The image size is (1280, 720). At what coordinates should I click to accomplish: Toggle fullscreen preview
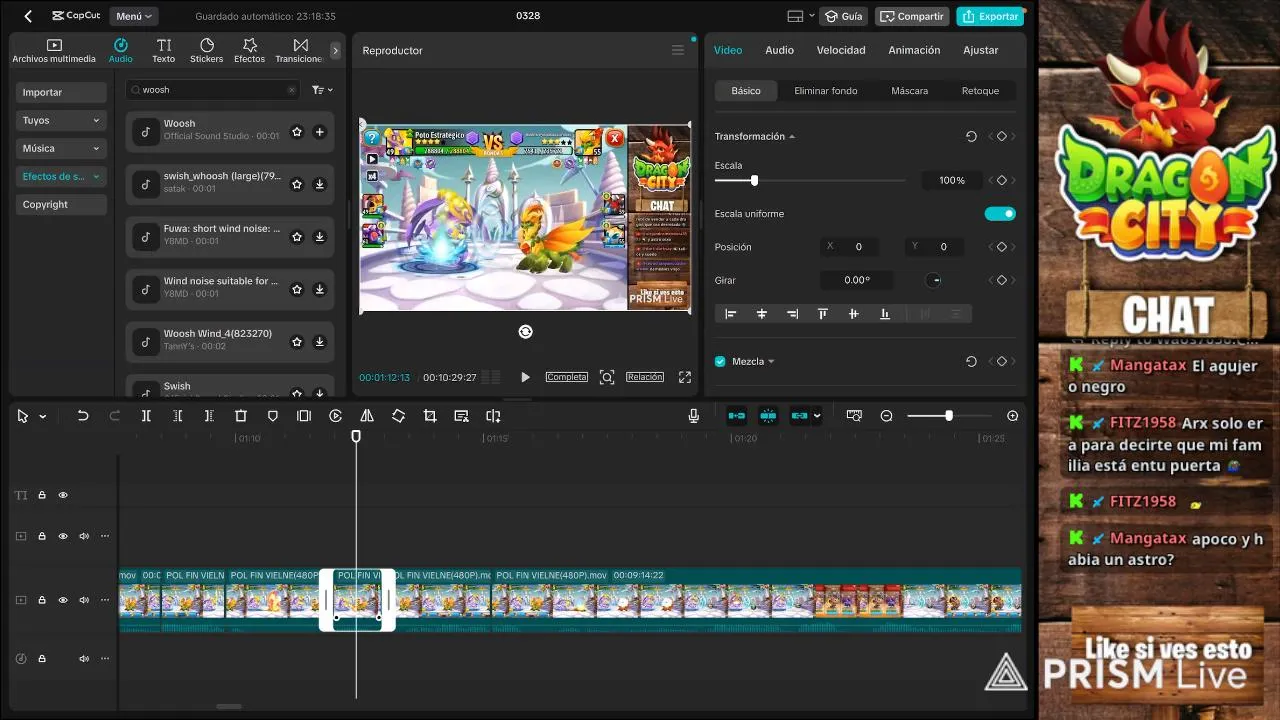685,377
